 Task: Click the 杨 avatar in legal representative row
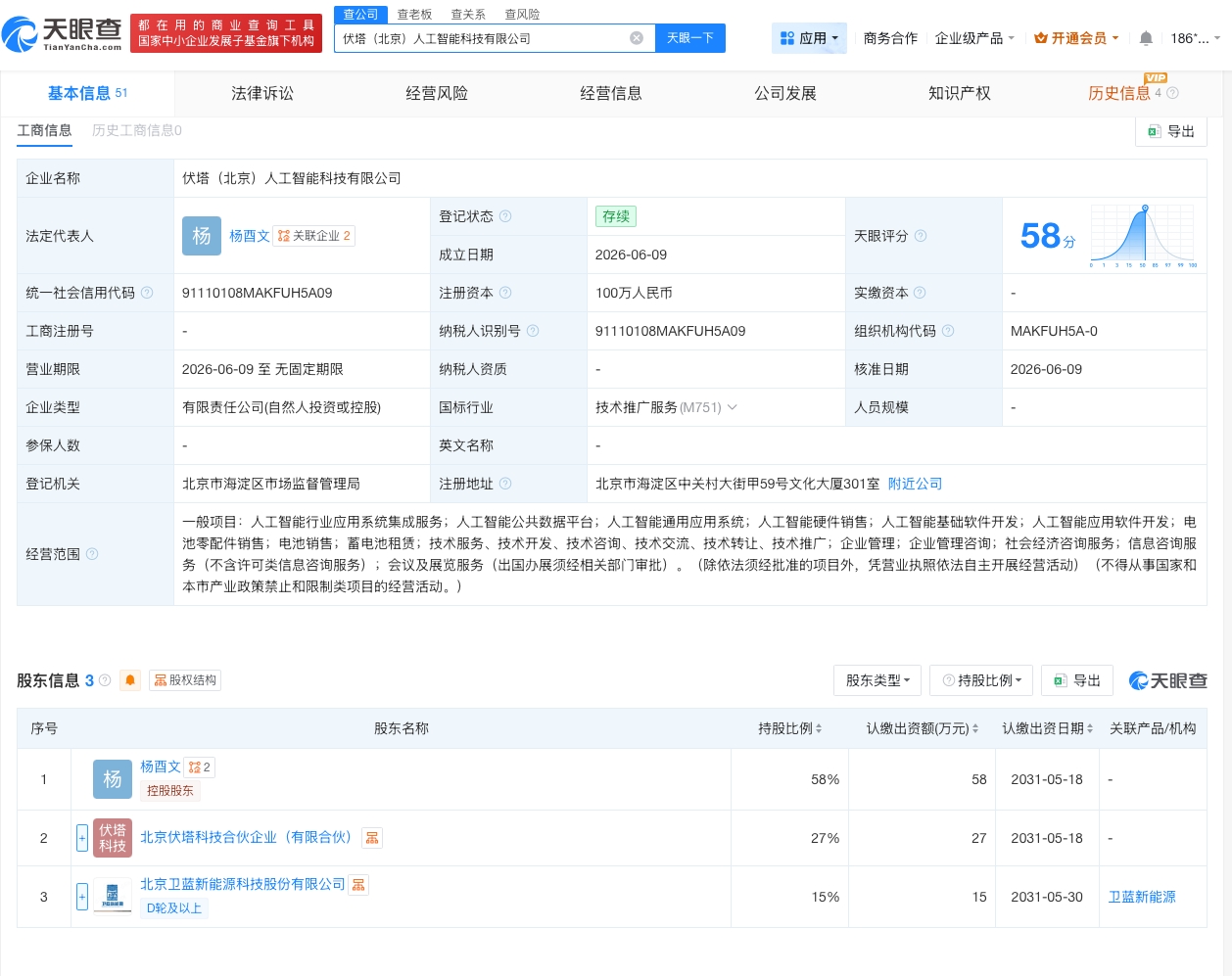(202, 236)
